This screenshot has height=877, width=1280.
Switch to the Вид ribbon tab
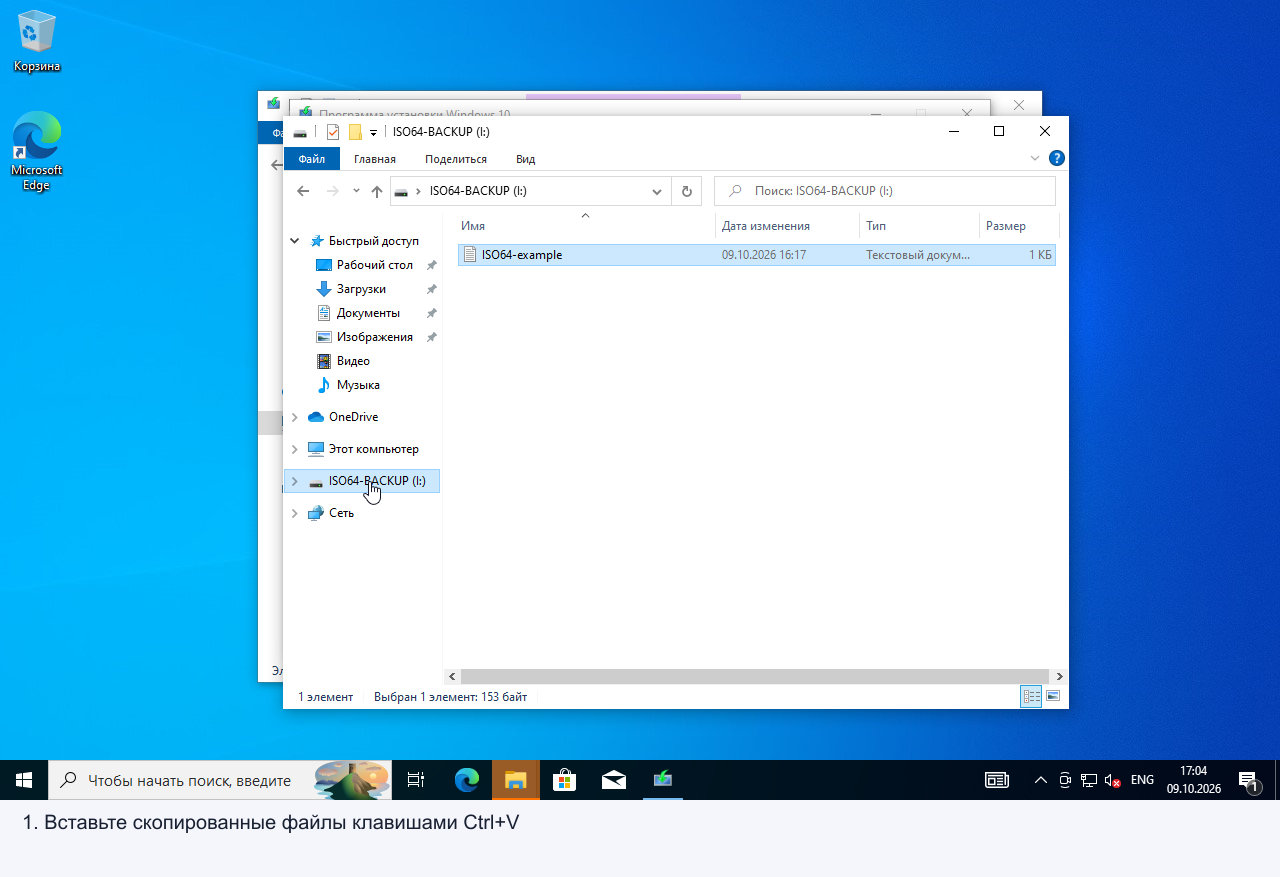point(526,159)
